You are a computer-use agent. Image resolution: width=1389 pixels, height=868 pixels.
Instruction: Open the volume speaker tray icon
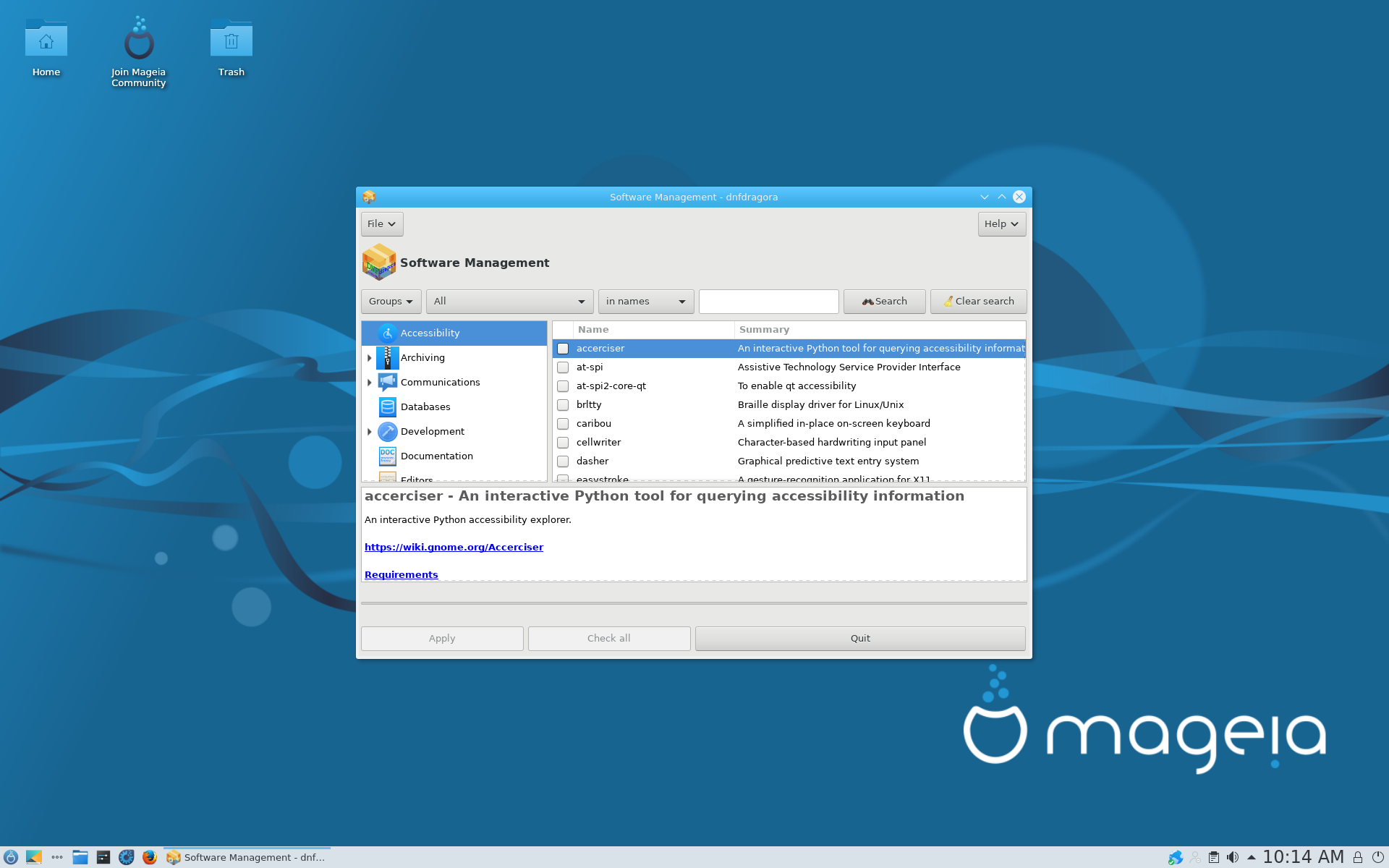[1233, 857]
